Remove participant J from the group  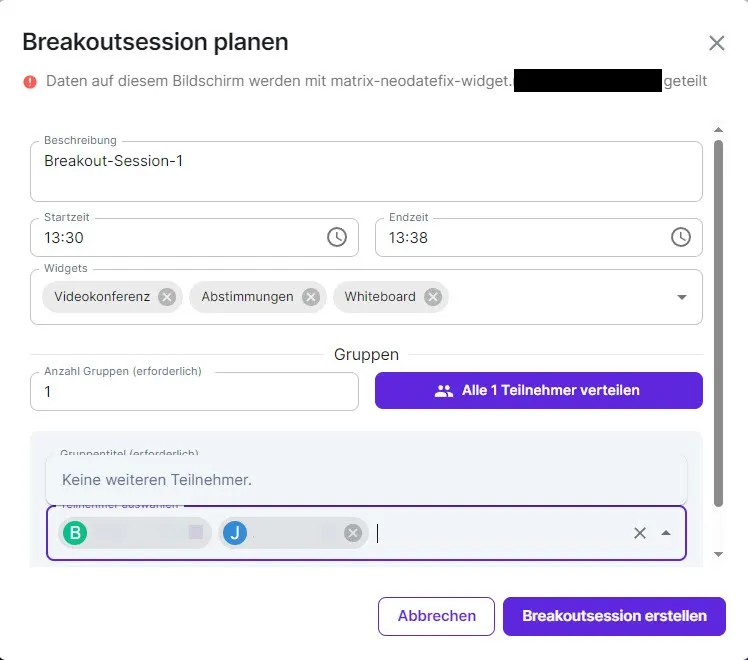point(352,533)
